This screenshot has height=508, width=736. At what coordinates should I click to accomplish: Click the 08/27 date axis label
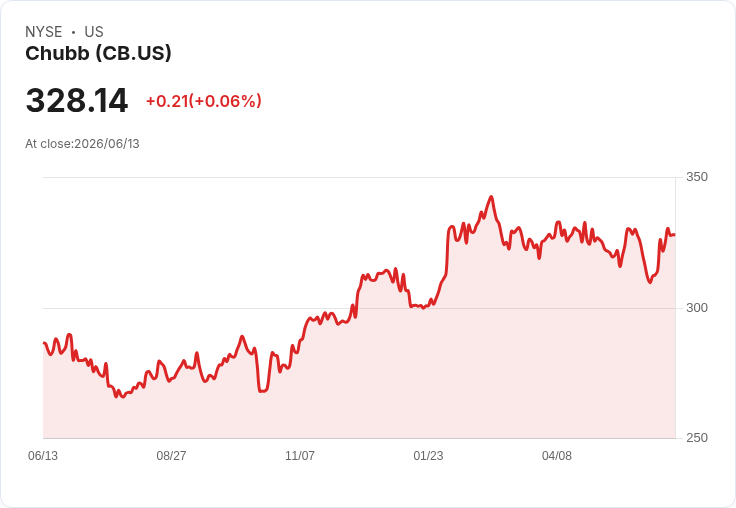coord(171,456)
